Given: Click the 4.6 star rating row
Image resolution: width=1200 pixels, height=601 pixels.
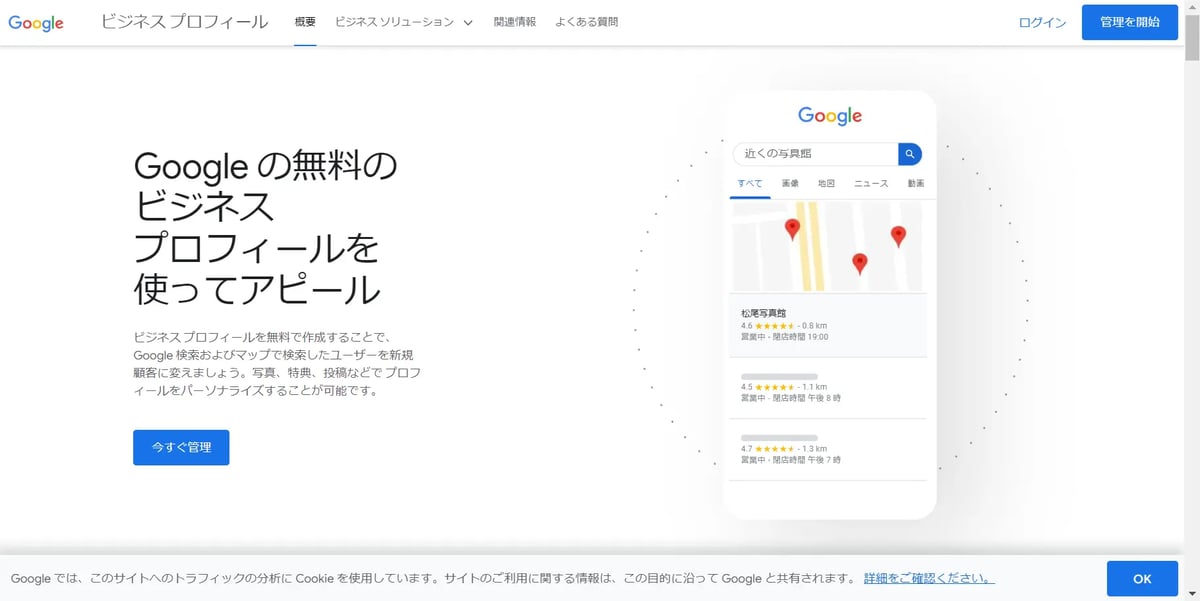Looking at the screenshot, I should [784, 326].
